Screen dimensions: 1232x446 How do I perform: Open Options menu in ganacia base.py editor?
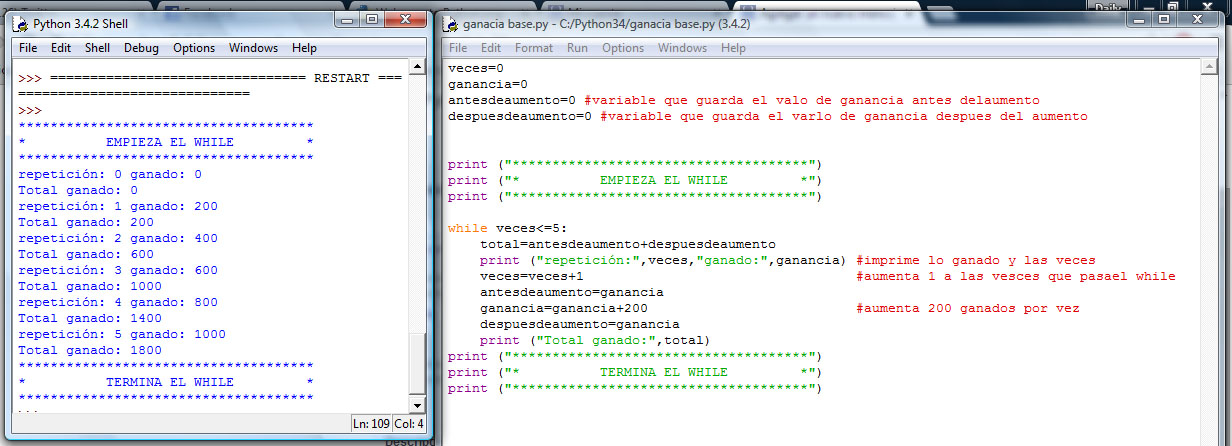623,48
